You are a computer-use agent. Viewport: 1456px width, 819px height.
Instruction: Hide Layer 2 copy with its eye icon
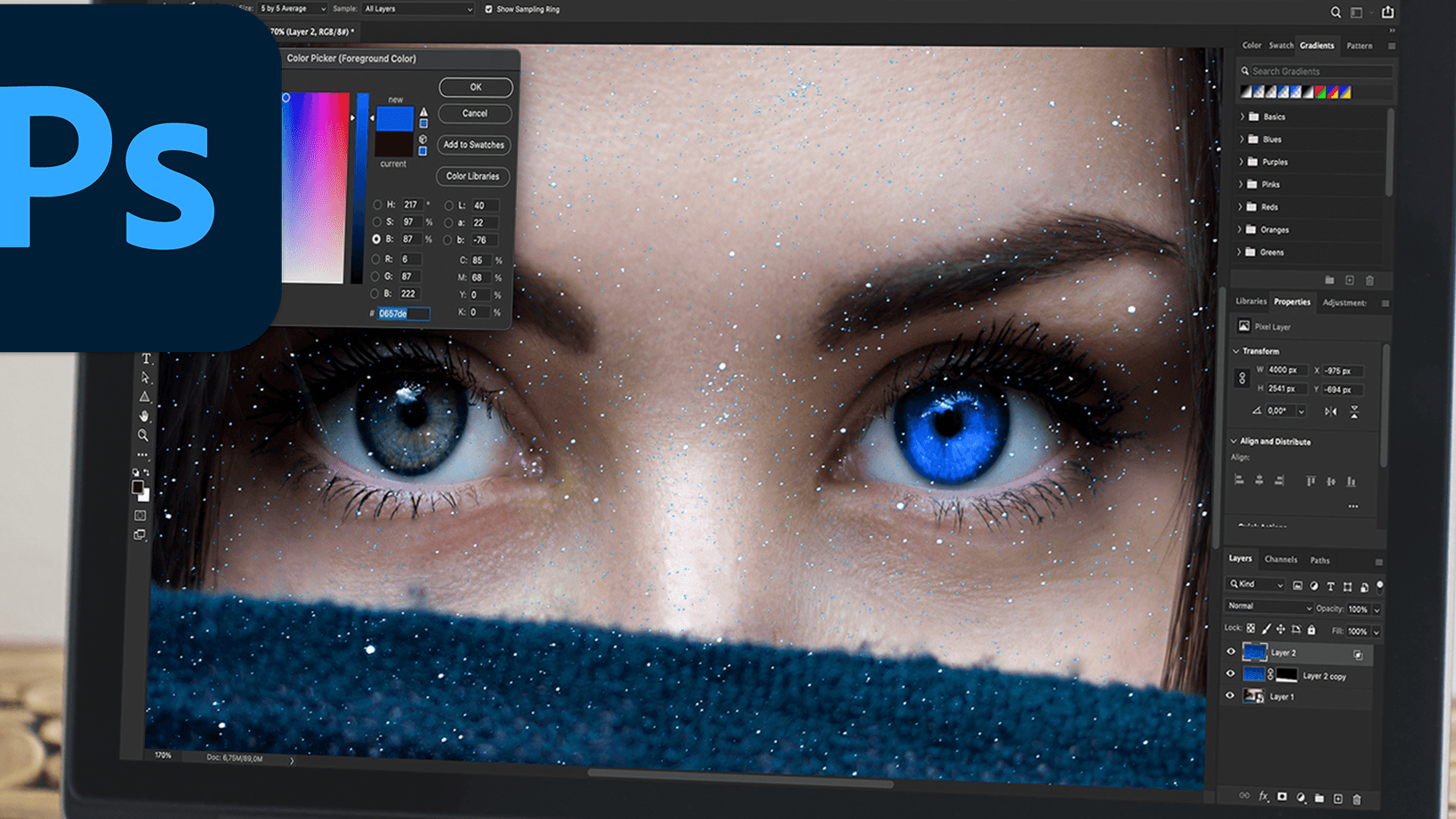(1231, 674)
